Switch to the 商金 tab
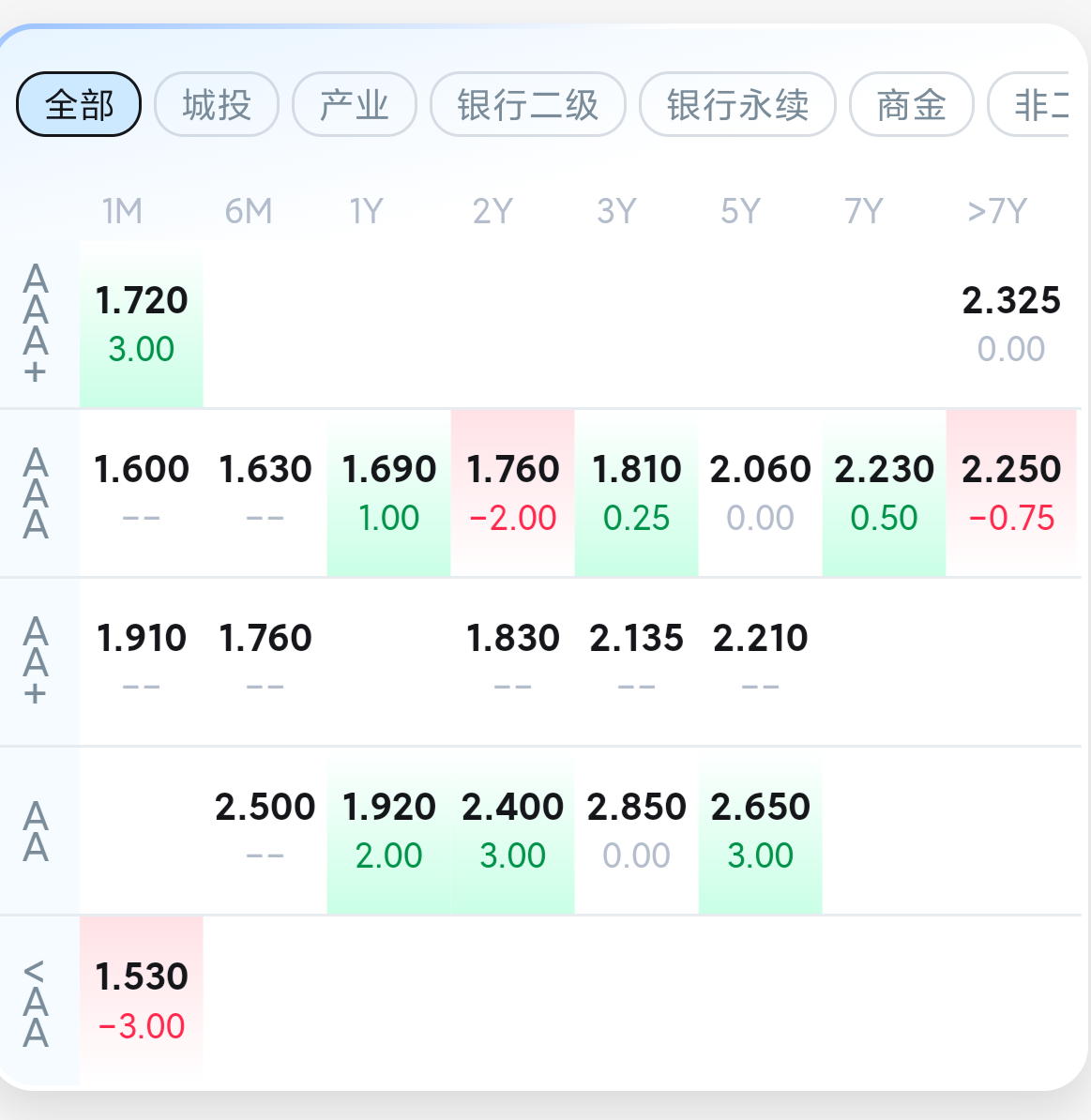 pos(911,104)
